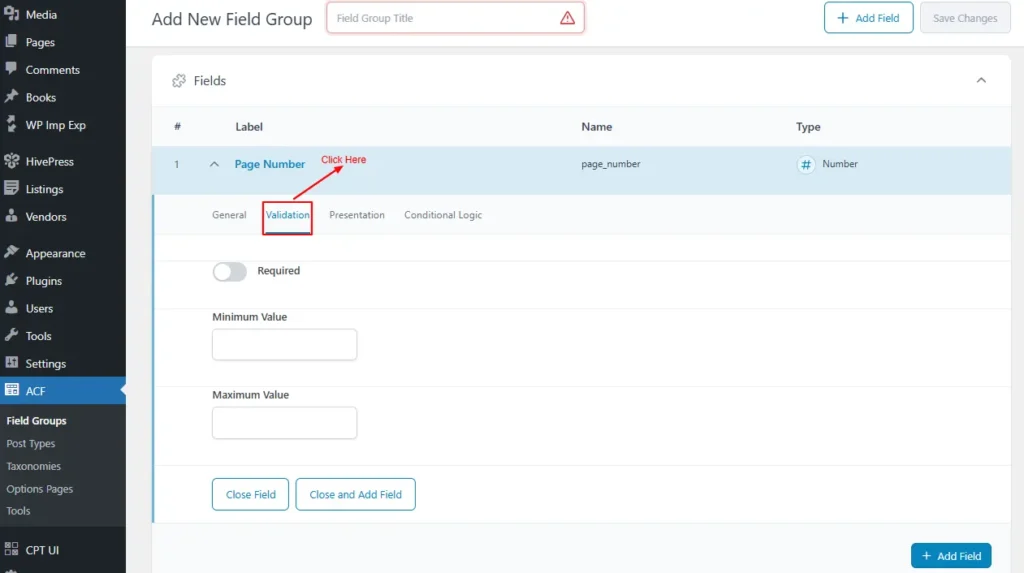Click the Appearance paintbrush icon

12,253
